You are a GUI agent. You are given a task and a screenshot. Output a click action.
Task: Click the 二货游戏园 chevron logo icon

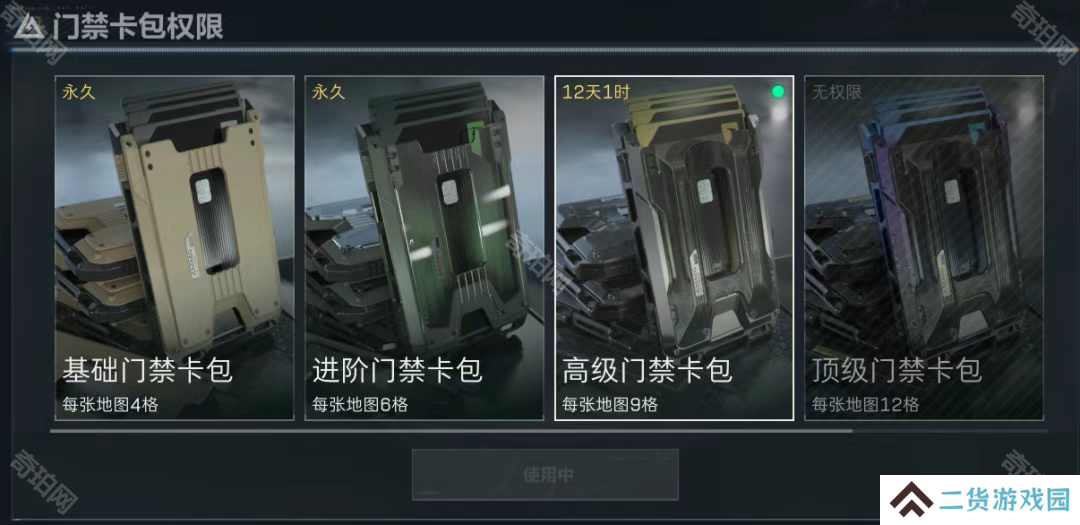[x=911, y=500]
